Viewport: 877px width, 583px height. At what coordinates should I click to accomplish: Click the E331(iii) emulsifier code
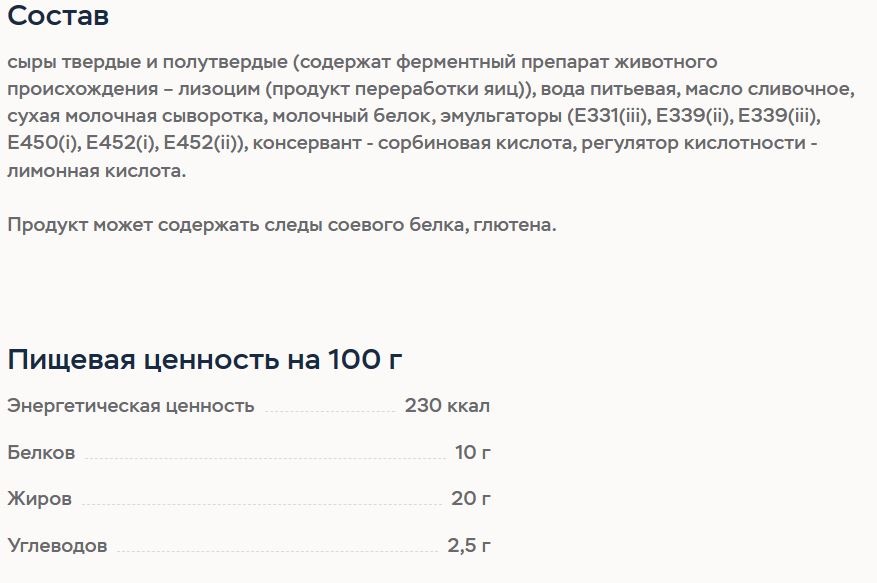pos(611,116)
